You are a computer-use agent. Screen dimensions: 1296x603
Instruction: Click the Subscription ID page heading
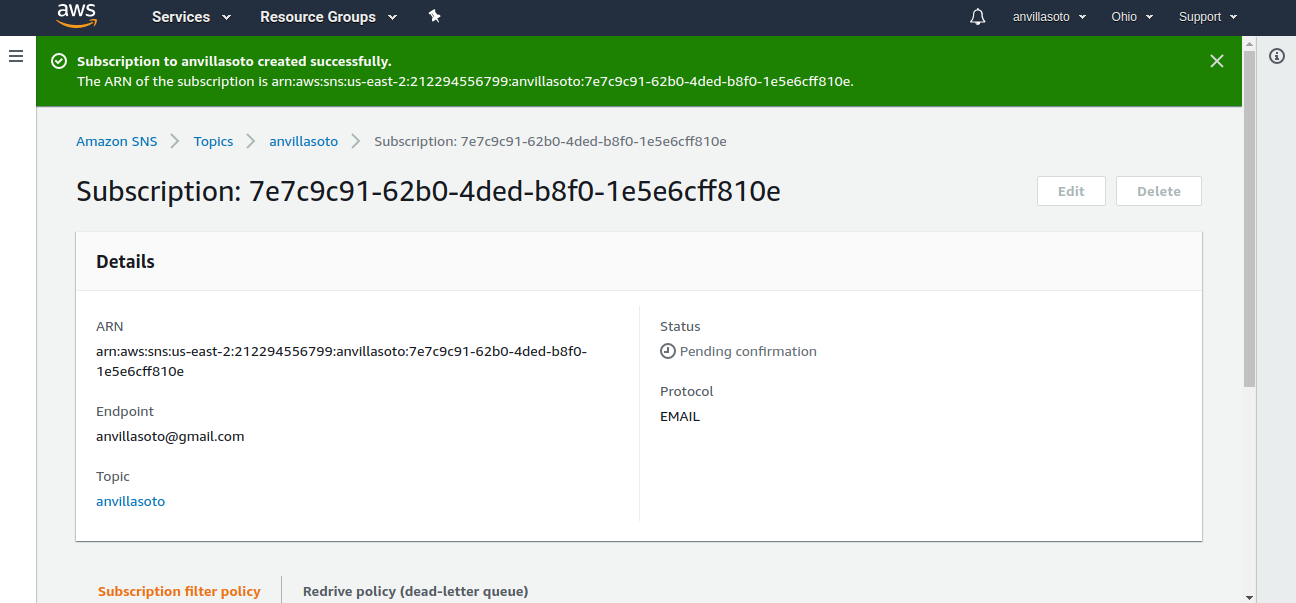[x=428, y=191]
